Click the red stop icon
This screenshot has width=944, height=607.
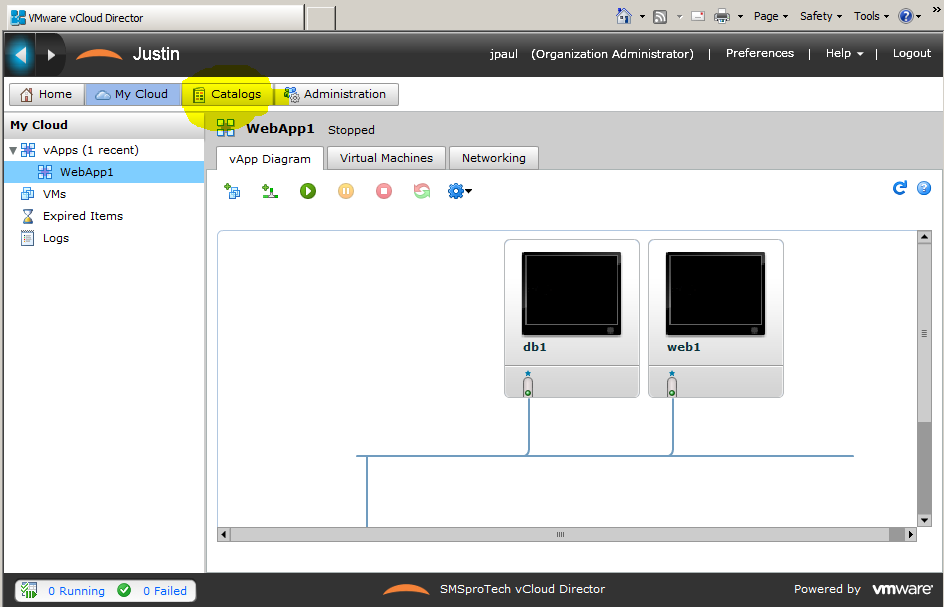[384, 191]
